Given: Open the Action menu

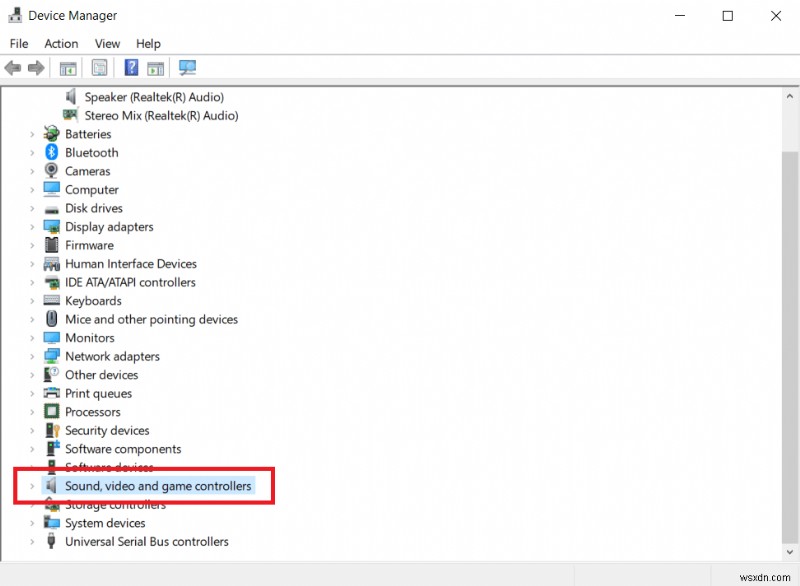Looking at the screenshot, I should (x=61, y=43).
